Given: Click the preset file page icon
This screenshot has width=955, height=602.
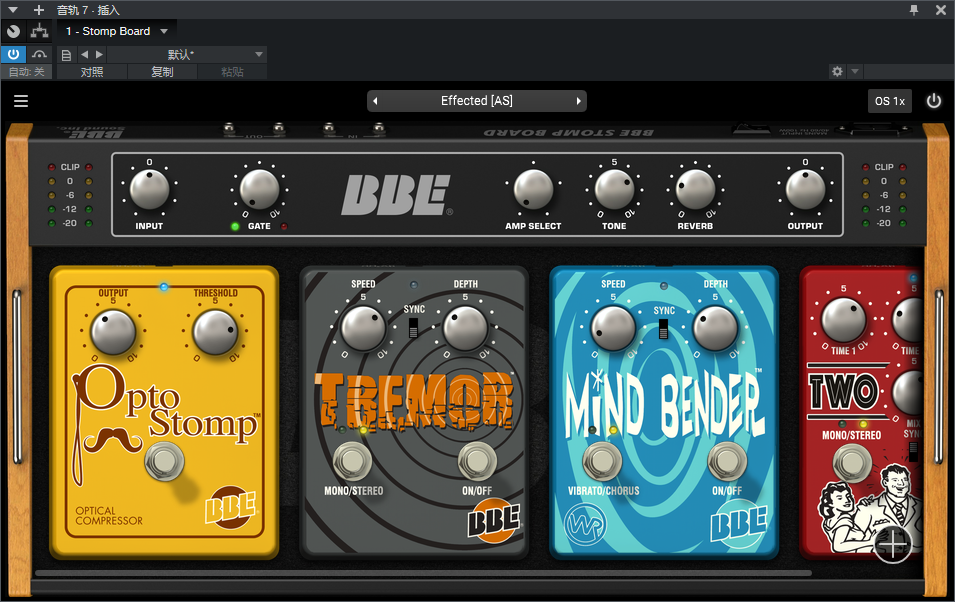Looking at the screenshot, I should [67, 54].
